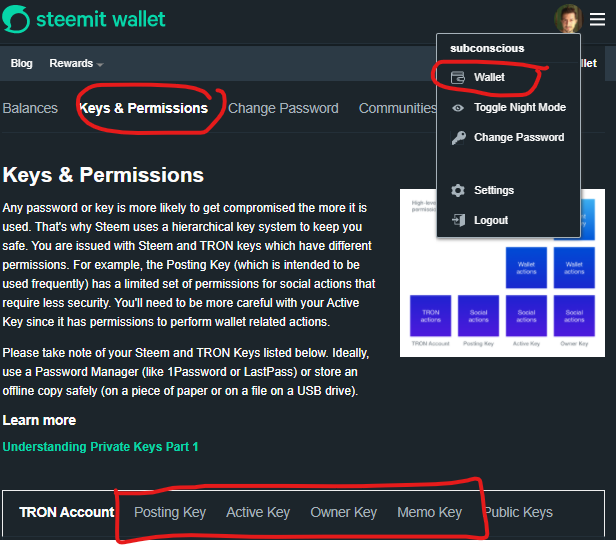Open Understanding Private Keys Part 1 link
Screen dimensions: 616x546
(101, 446)
